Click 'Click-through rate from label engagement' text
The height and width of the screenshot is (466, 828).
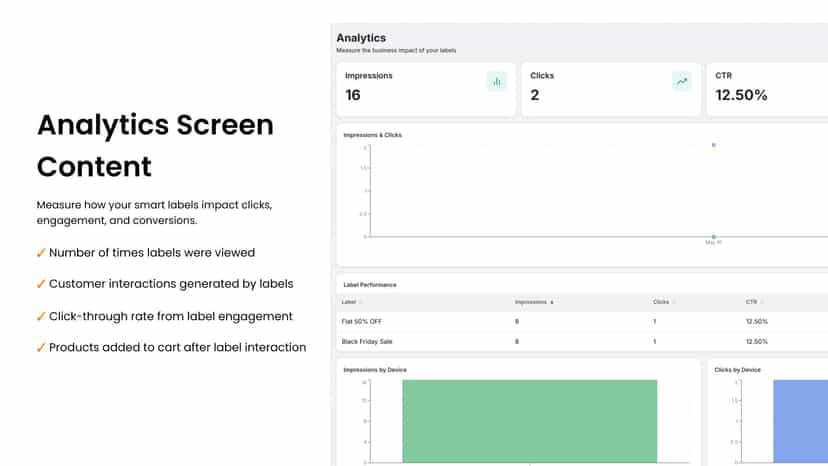[171, 316]
